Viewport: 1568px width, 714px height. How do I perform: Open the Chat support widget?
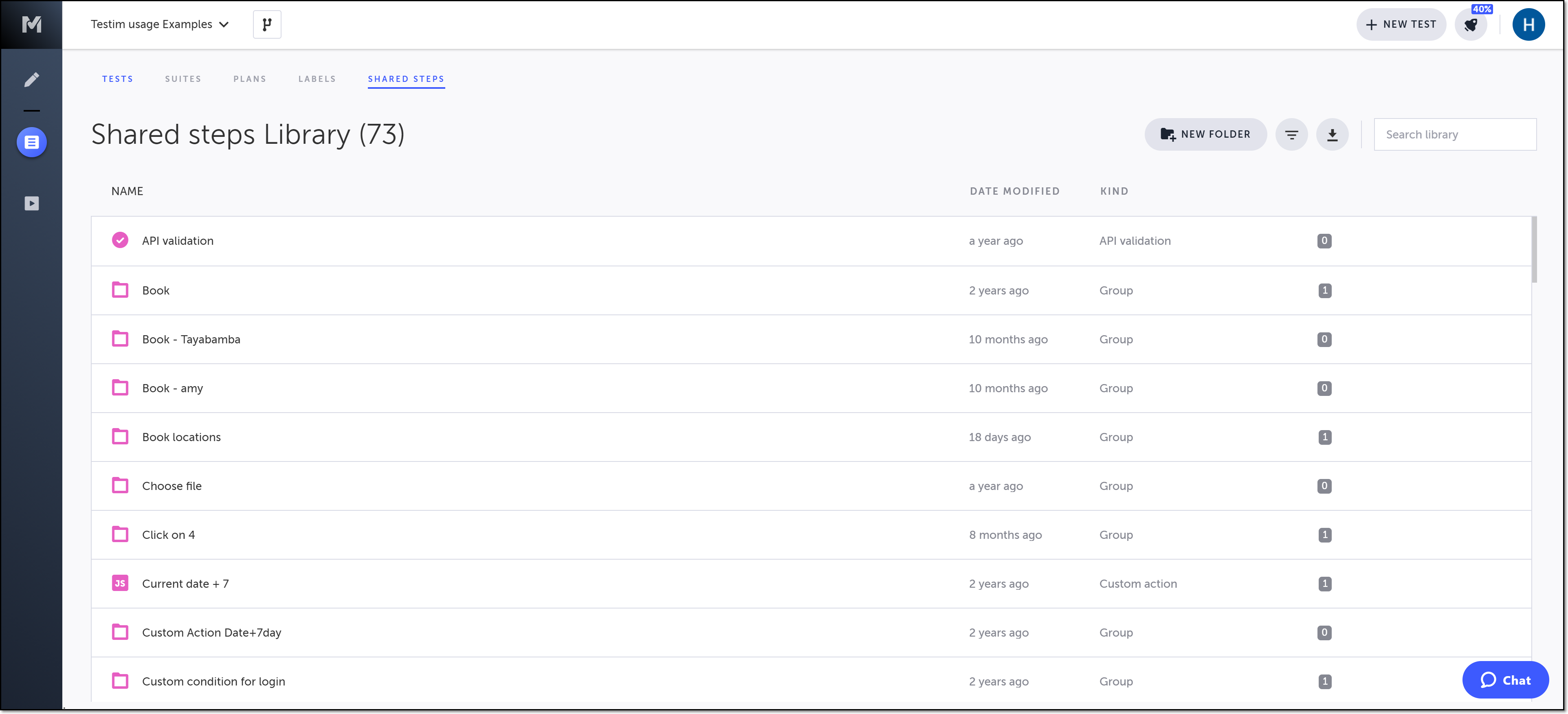[1505, 680]
